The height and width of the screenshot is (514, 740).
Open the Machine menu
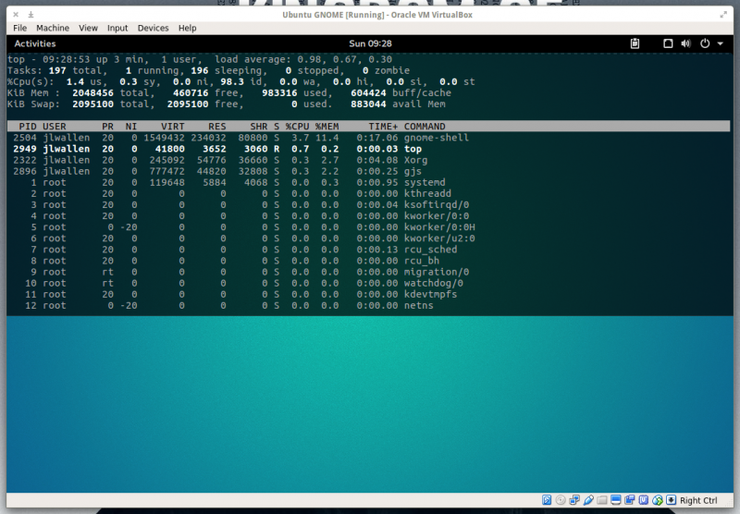tap(52, 28)
